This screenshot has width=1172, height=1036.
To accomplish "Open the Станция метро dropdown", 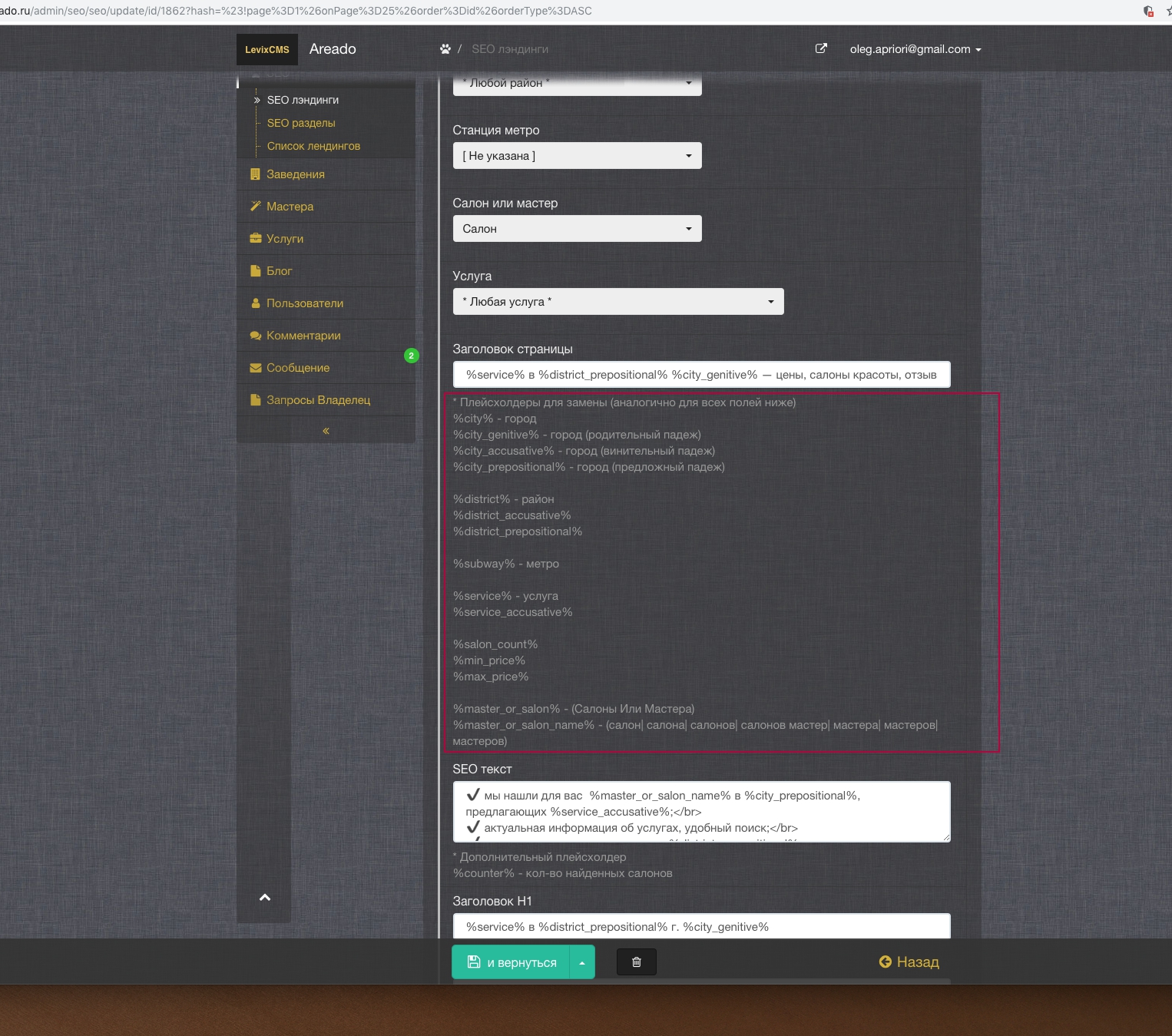I will tap(577, 156).
